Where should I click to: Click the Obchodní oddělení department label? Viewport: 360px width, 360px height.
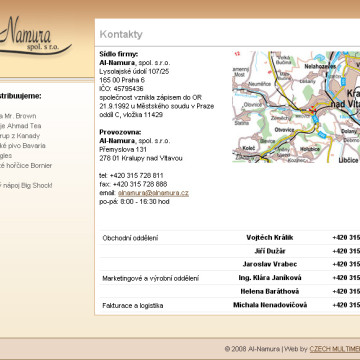[x=130, y=238]
